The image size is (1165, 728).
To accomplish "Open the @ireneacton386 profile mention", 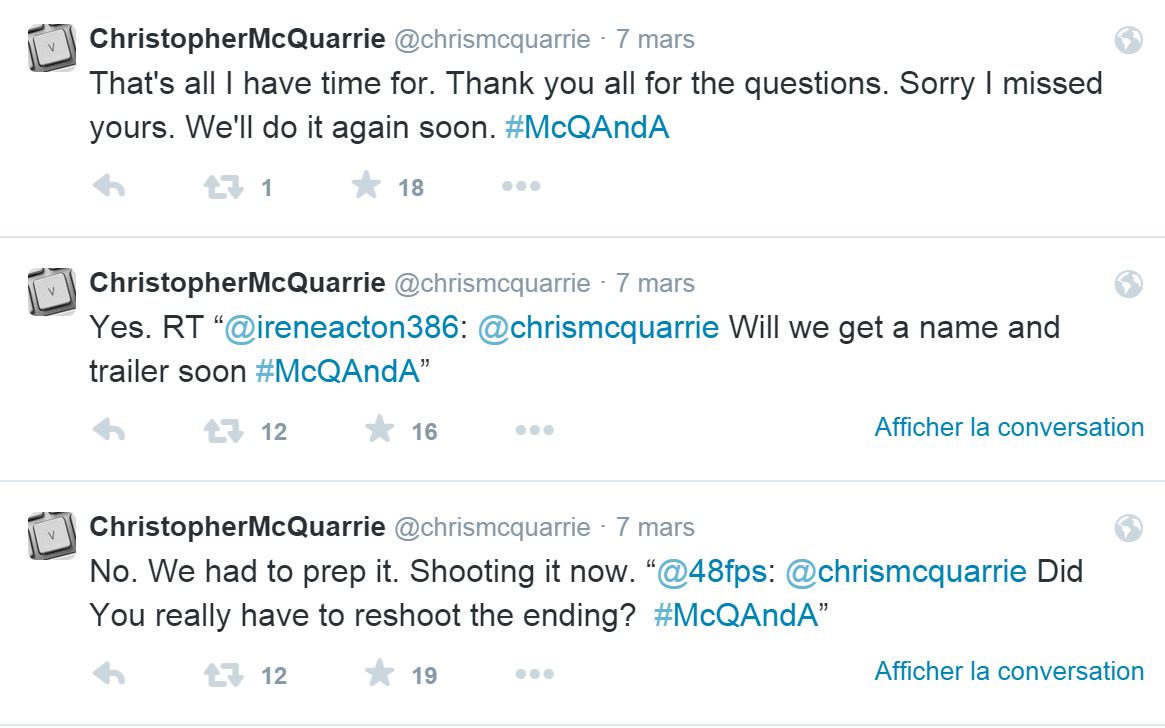I will point(343,328).
